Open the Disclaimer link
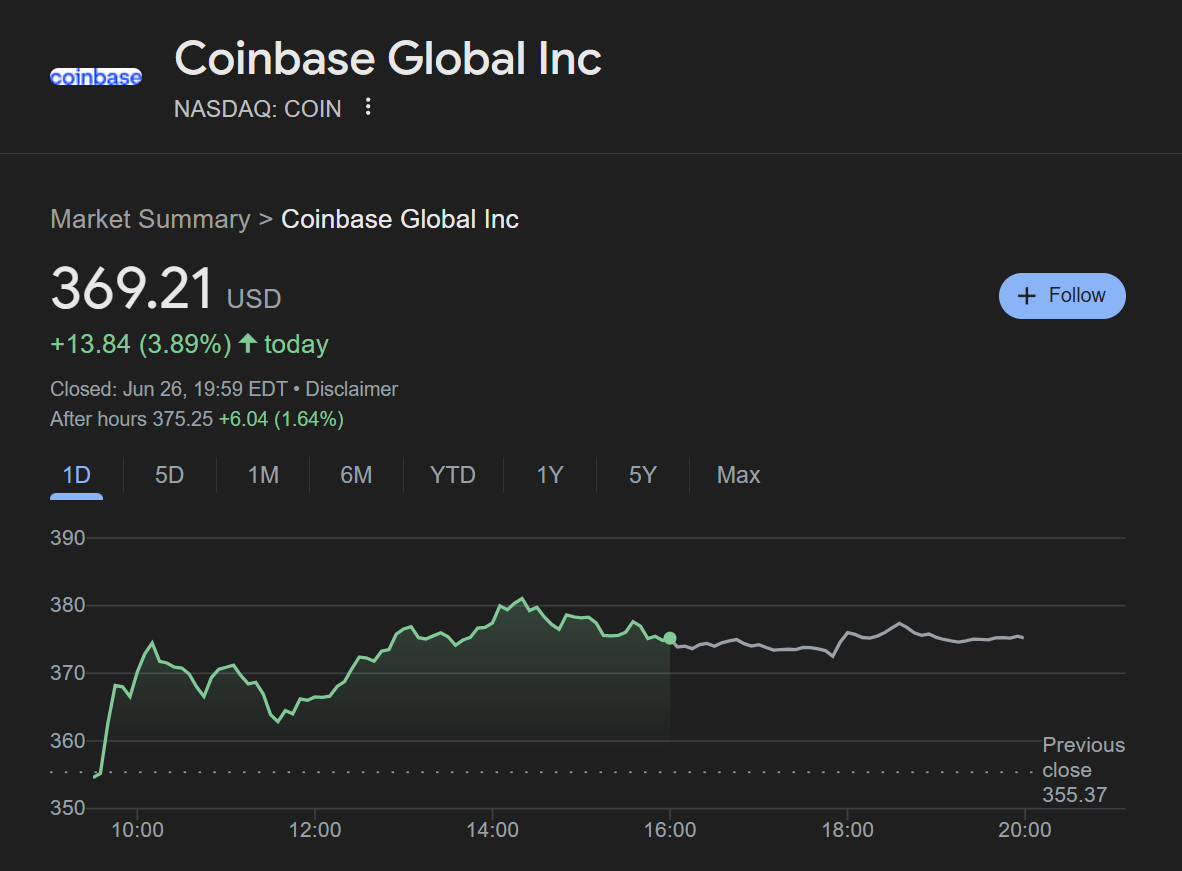The image size is (1182, 871). [x=351, y=389]
